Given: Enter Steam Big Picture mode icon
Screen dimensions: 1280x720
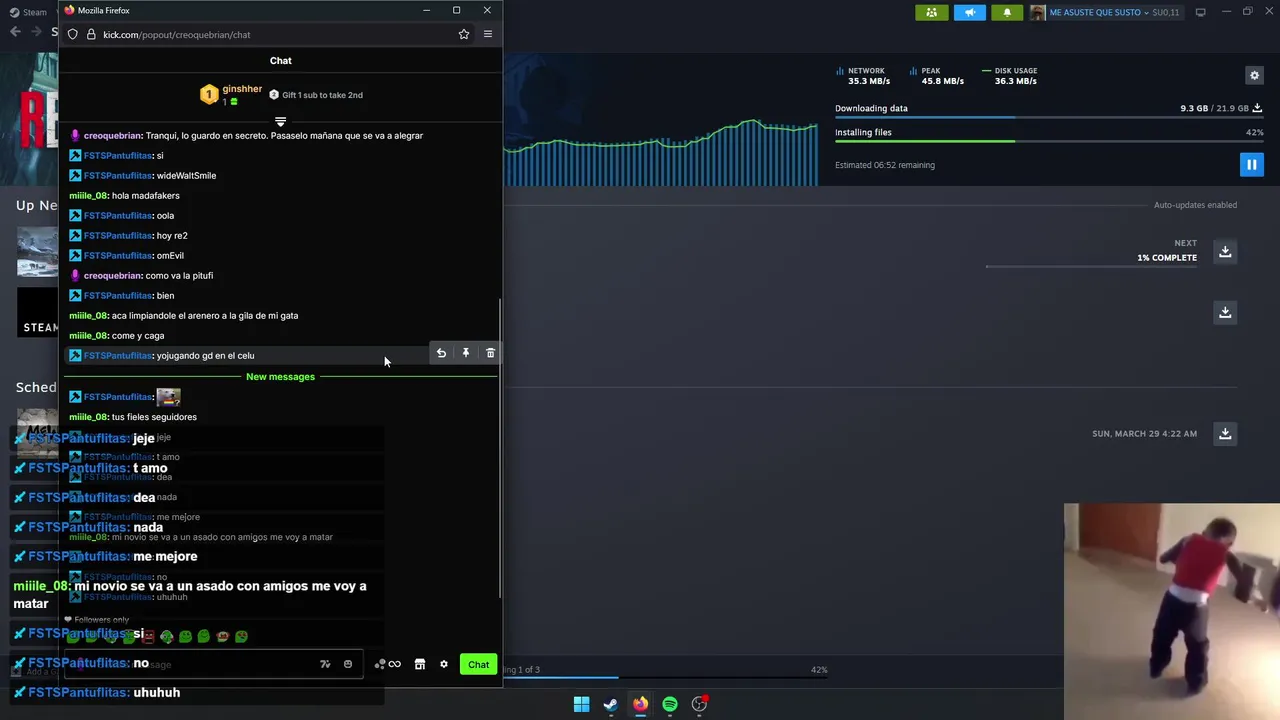Looking at the screenshot, I should point(1201,12).
